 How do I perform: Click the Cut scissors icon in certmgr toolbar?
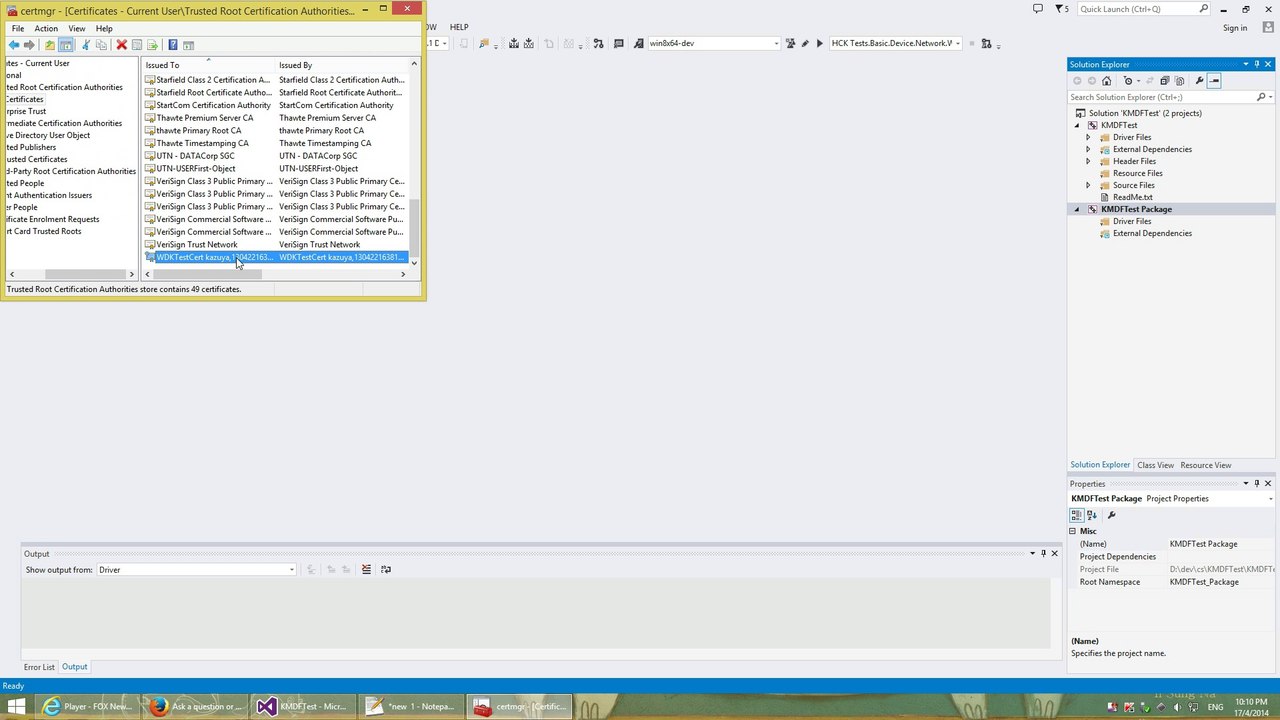click(x=86, y=45)
